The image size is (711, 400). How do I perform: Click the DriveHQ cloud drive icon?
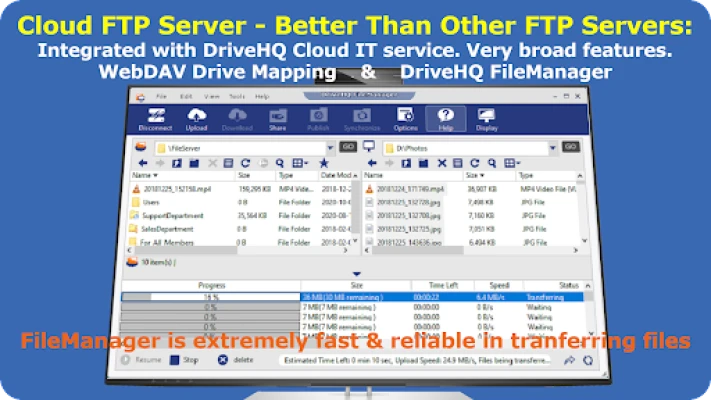coord(141,147)
